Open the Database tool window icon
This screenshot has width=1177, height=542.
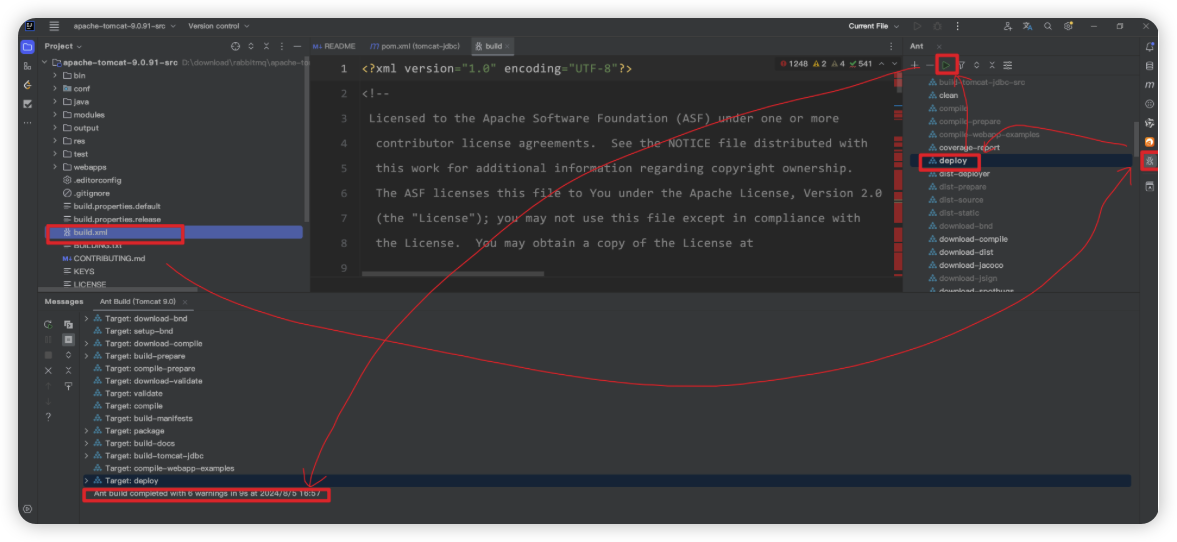click(1149, 66)
